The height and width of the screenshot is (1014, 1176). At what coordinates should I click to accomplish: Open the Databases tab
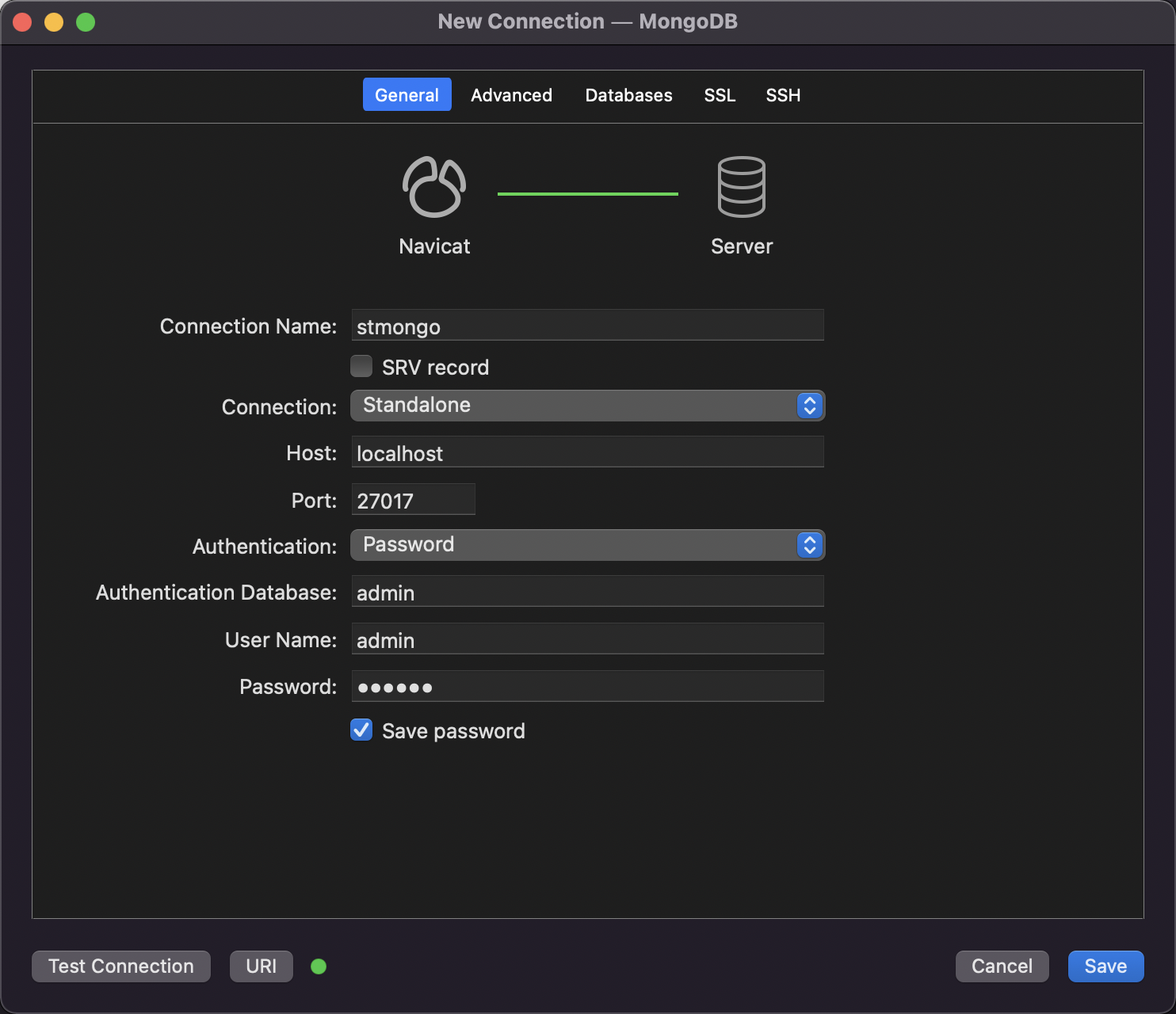click(x=628, y=95)
